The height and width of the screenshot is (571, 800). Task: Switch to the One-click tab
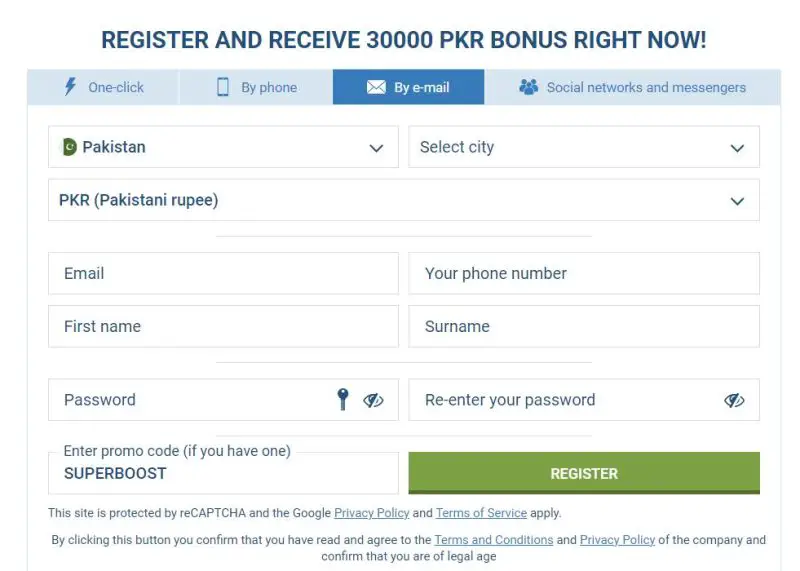(x=104, y=87)
